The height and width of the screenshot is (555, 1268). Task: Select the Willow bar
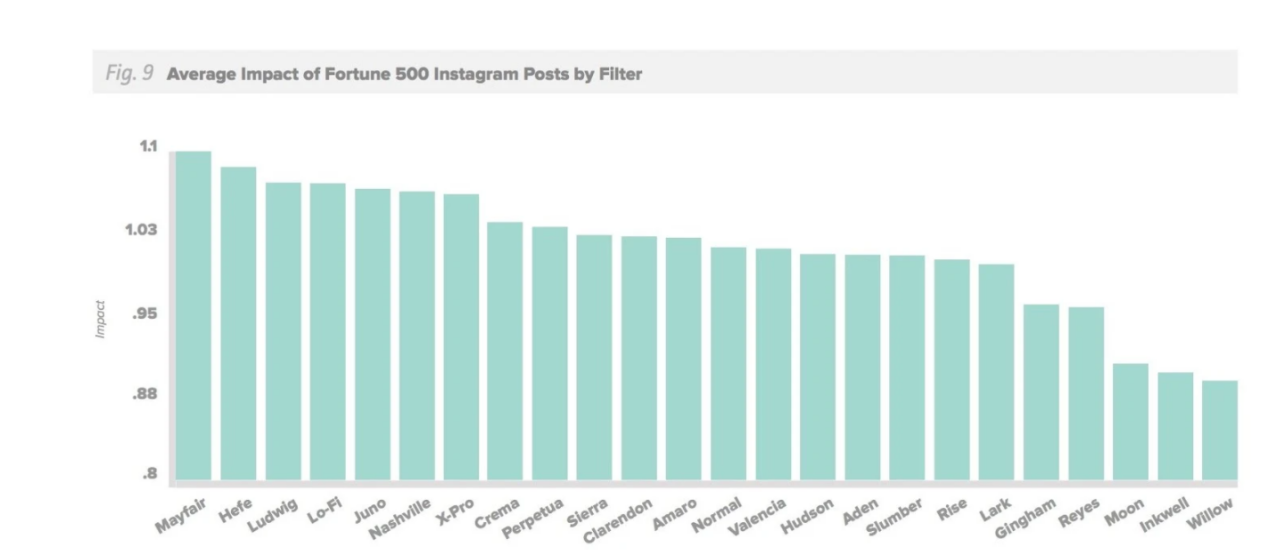click(x=1220, y=430)
